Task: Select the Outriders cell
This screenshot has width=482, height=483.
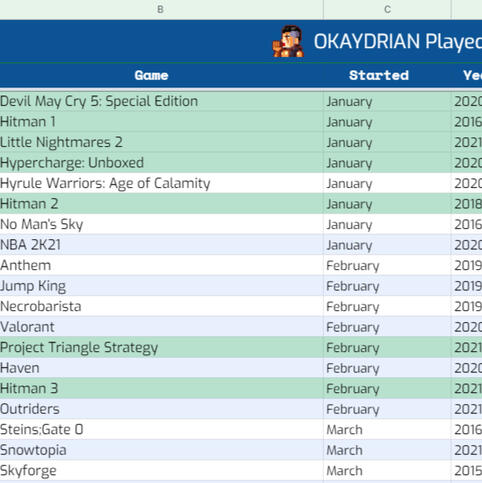Action: point(161,409)
